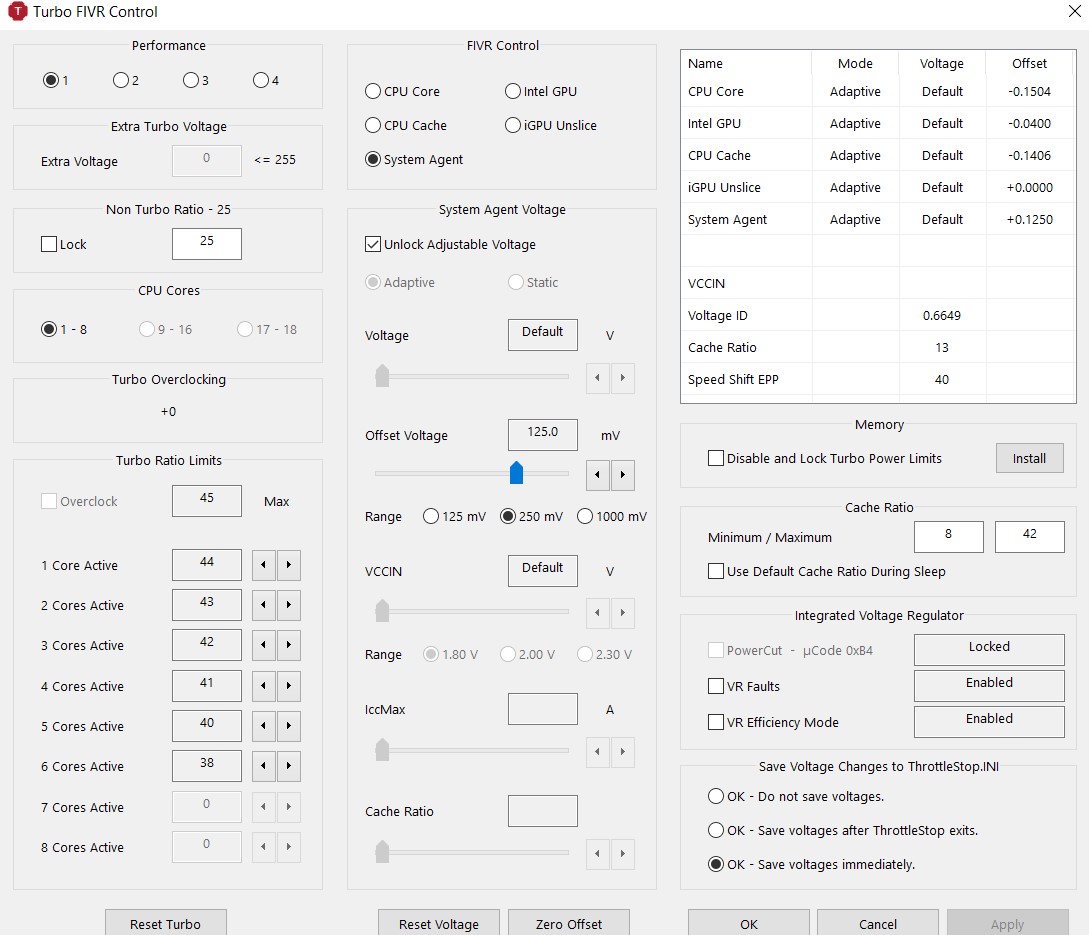
Task: Increase 3 Cores Active ratio arrow
Action: point(289,645)
